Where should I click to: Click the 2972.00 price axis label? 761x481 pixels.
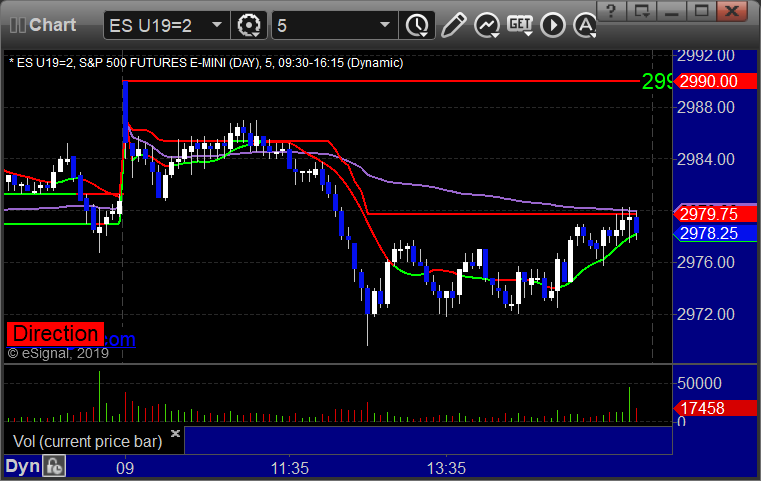(706, 315)
